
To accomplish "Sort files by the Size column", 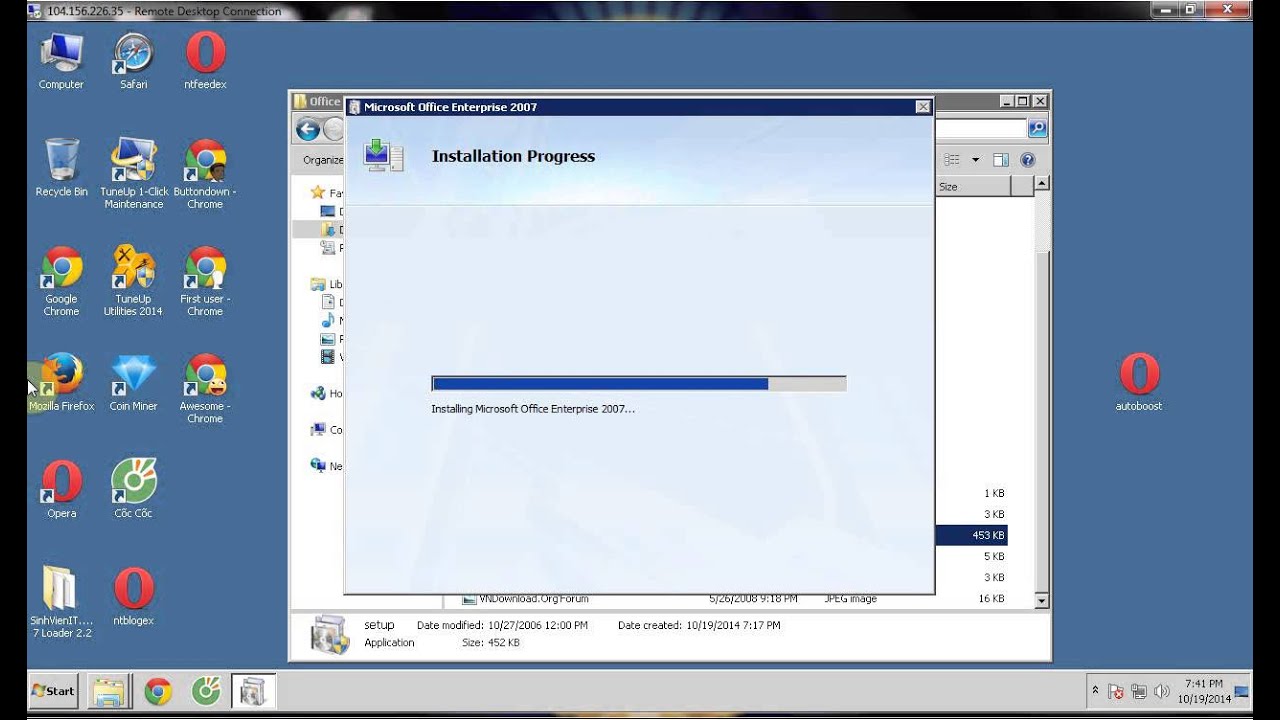I will 972,187.
